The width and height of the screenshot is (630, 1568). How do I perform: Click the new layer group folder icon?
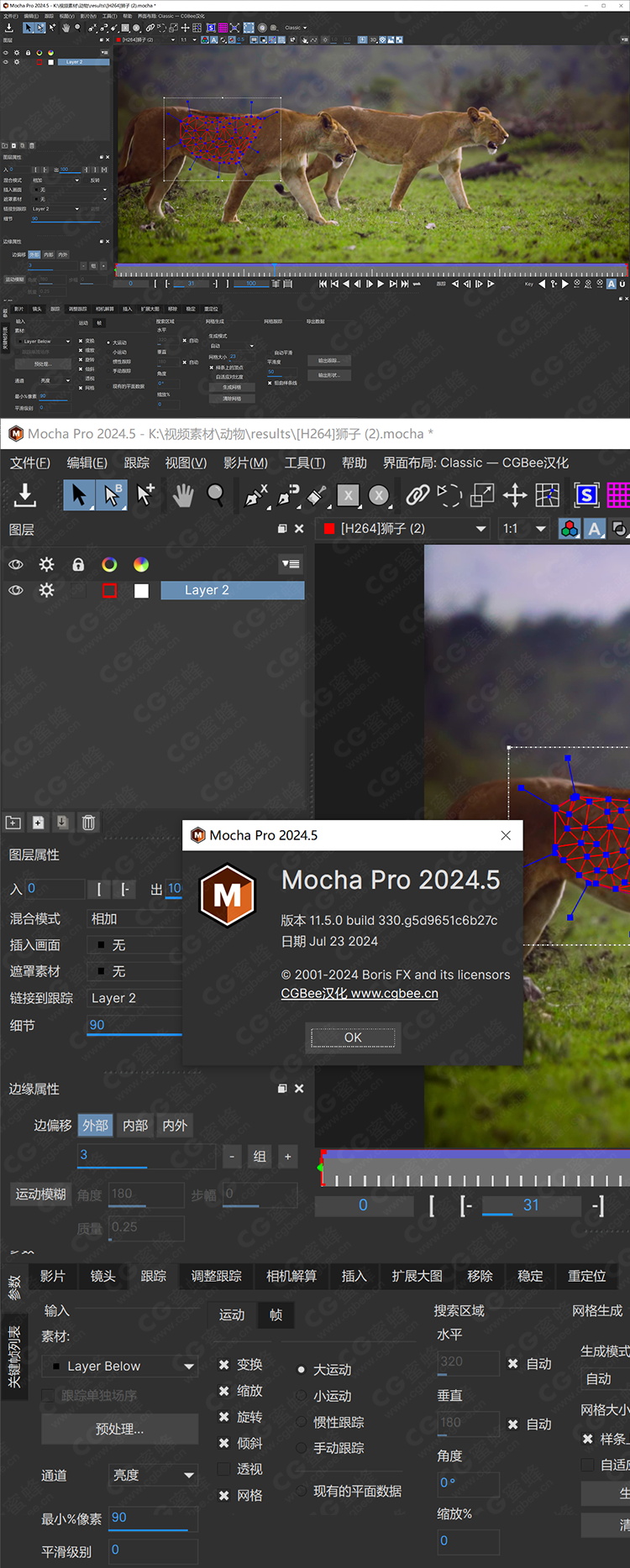(13, 823)
